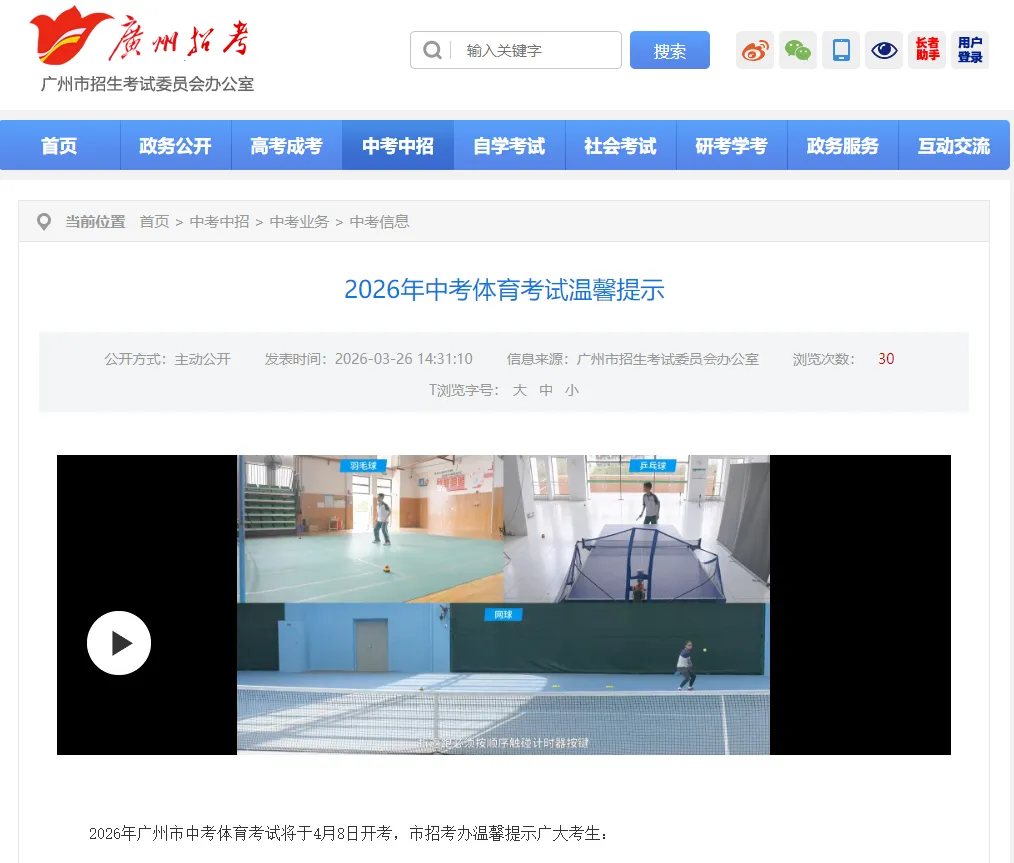Enable the accessibility eye icon
Viewport: 1014px width, 863px height.
pos(883,50)
